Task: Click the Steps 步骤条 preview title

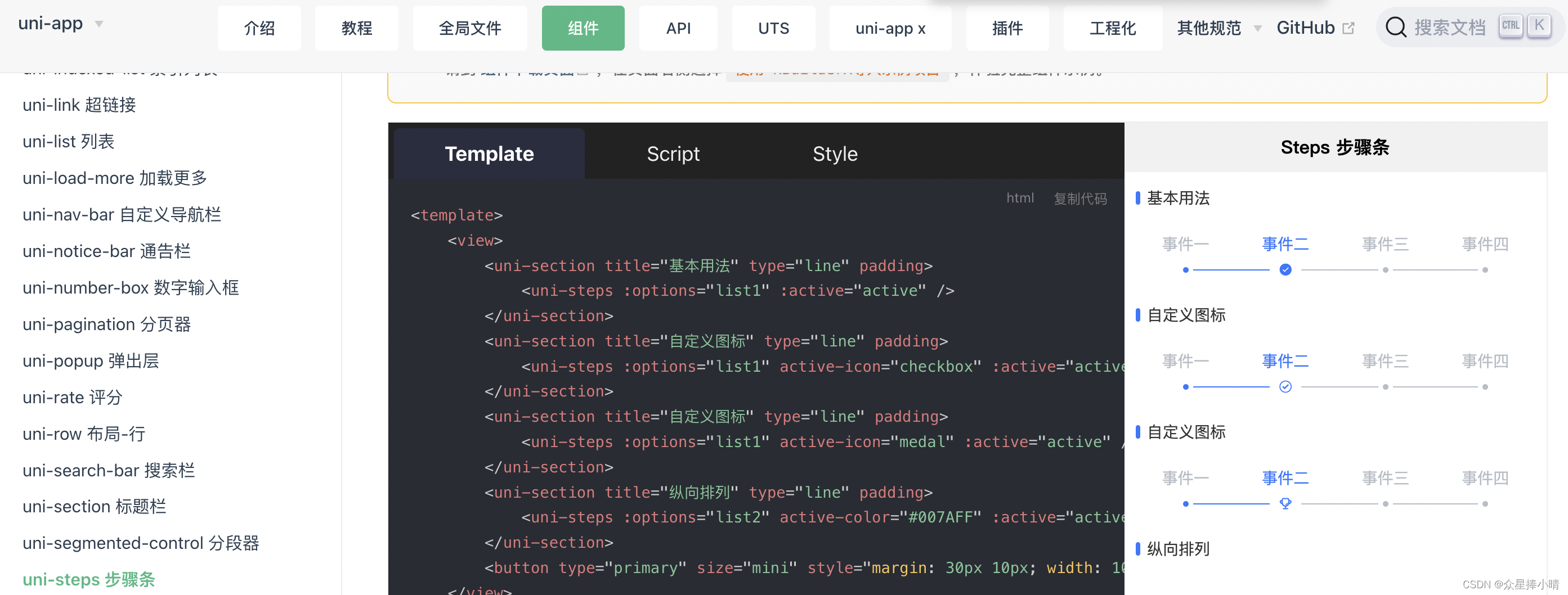Action: point(1334,147)
